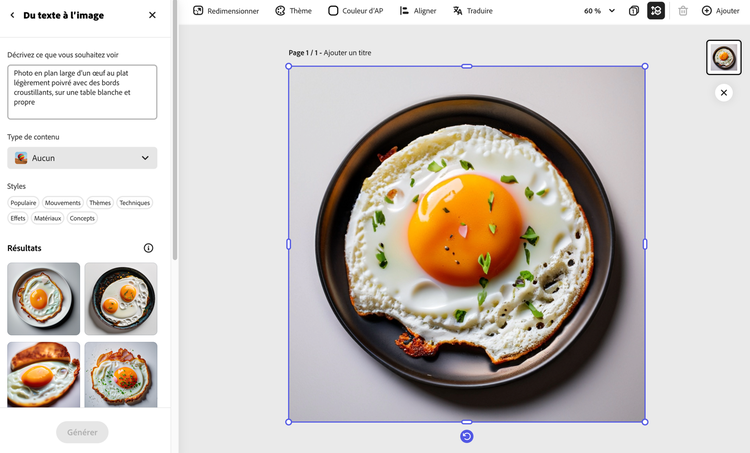Click the bottom-right corner selection handle

(645, 422)
